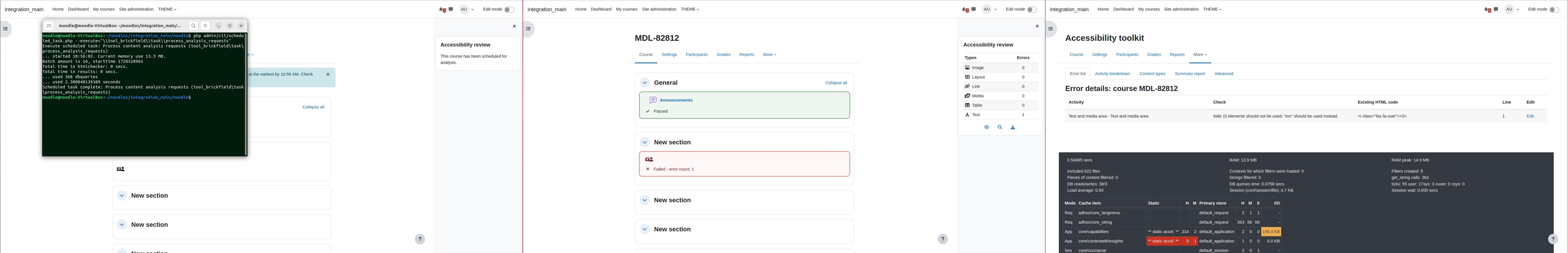Toggle Edit mode in the Accessibility toolkit window
Viewport: 1568px width, 253px height.
(1554, 9)
